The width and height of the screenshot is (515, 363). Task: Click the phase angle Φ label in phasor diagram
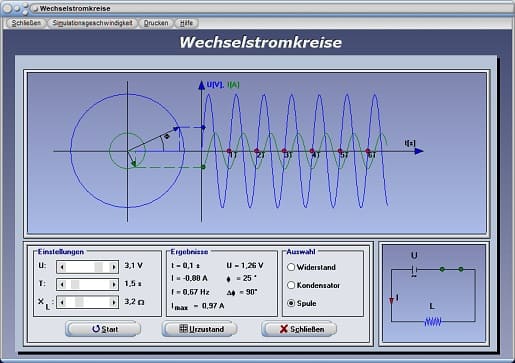pyautogui.click(x=167, y=136)
